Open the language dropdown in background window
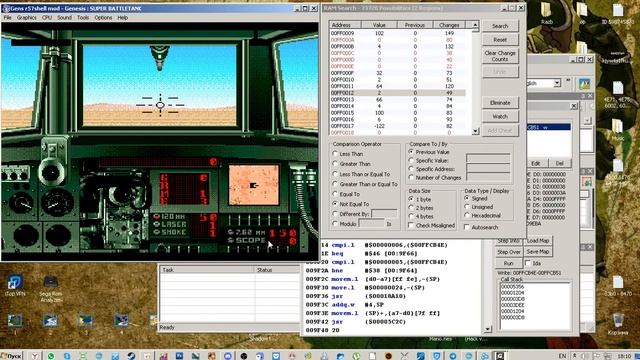Viewport: 640px width, 360px height. [557, 83]
